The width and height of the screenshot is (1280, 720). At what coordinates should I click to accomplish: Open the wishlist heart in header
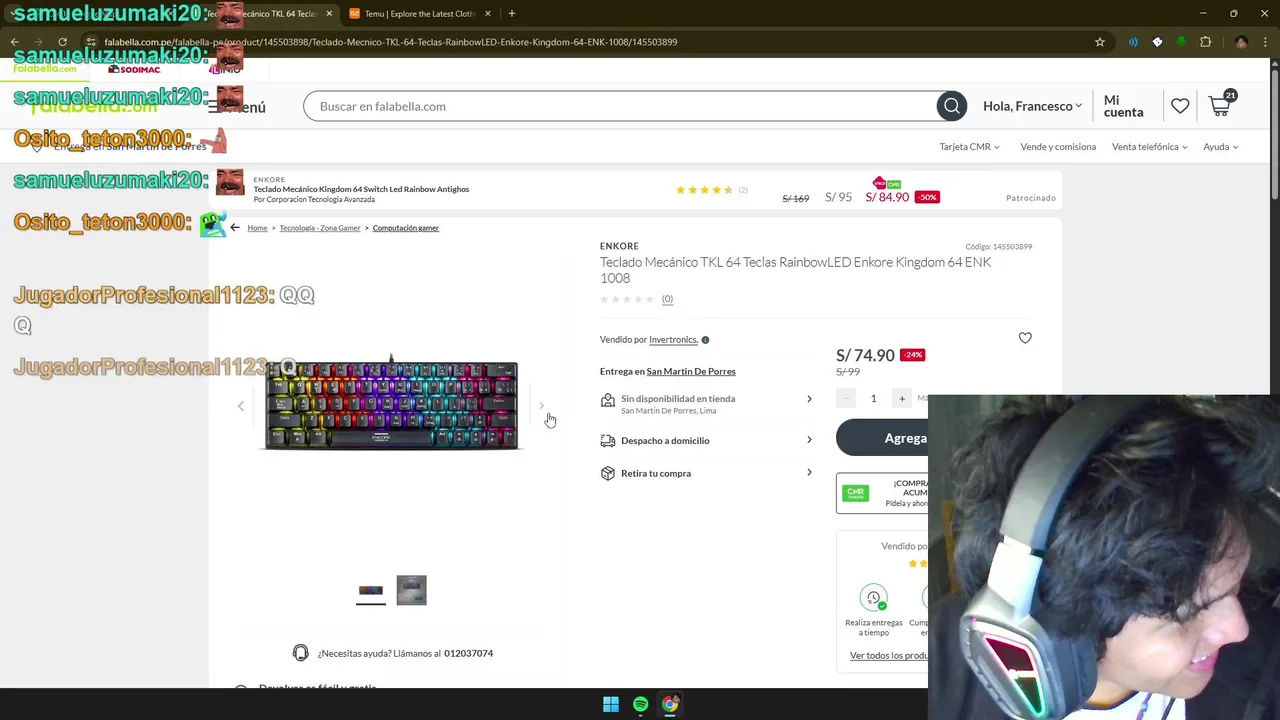point(1180,106)
